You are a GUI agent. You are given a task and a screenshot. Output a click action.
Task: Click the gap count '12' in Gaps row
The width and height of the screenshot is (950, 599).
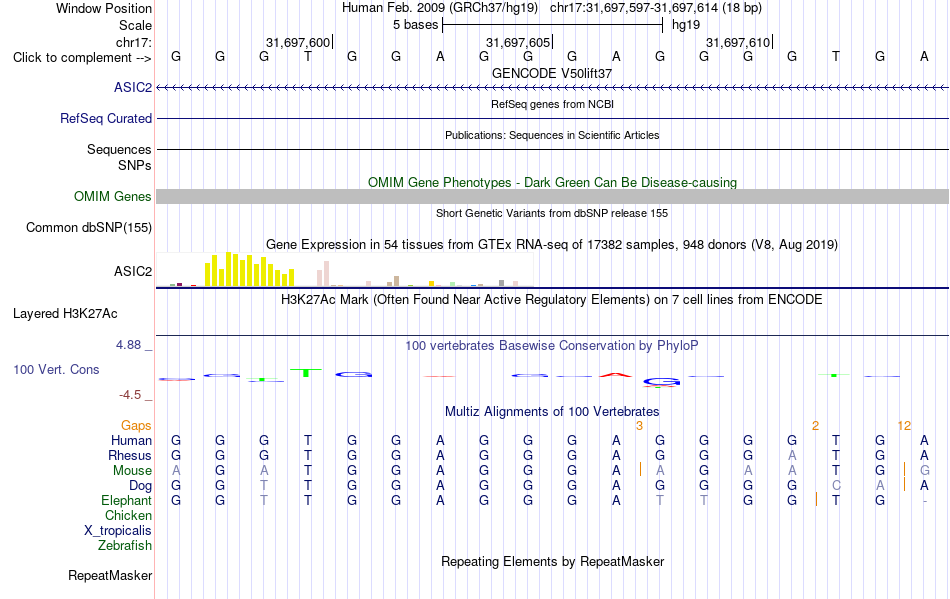[904, 426]
